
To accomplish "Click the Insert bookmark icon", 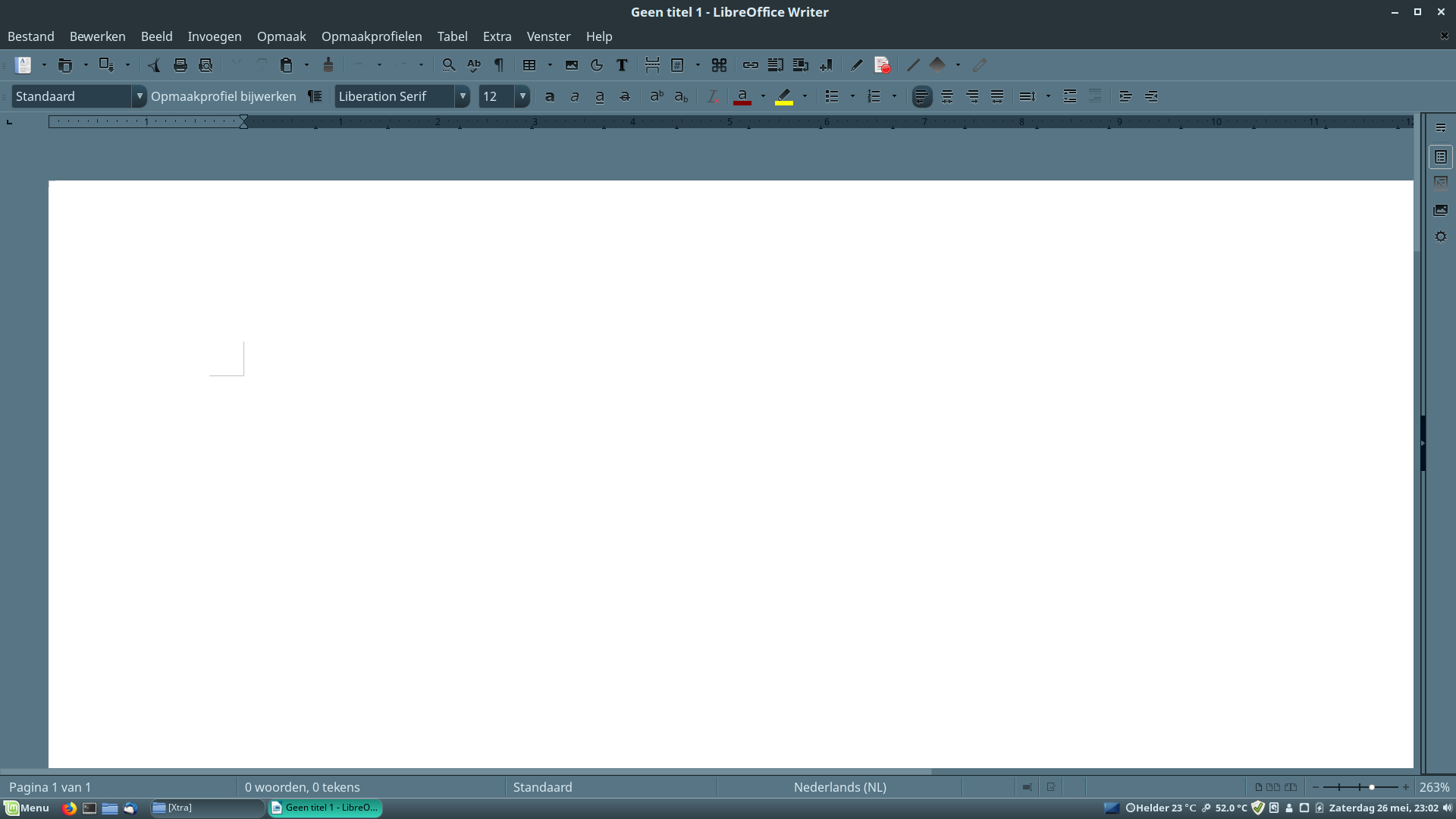I will tap(826, 65).
